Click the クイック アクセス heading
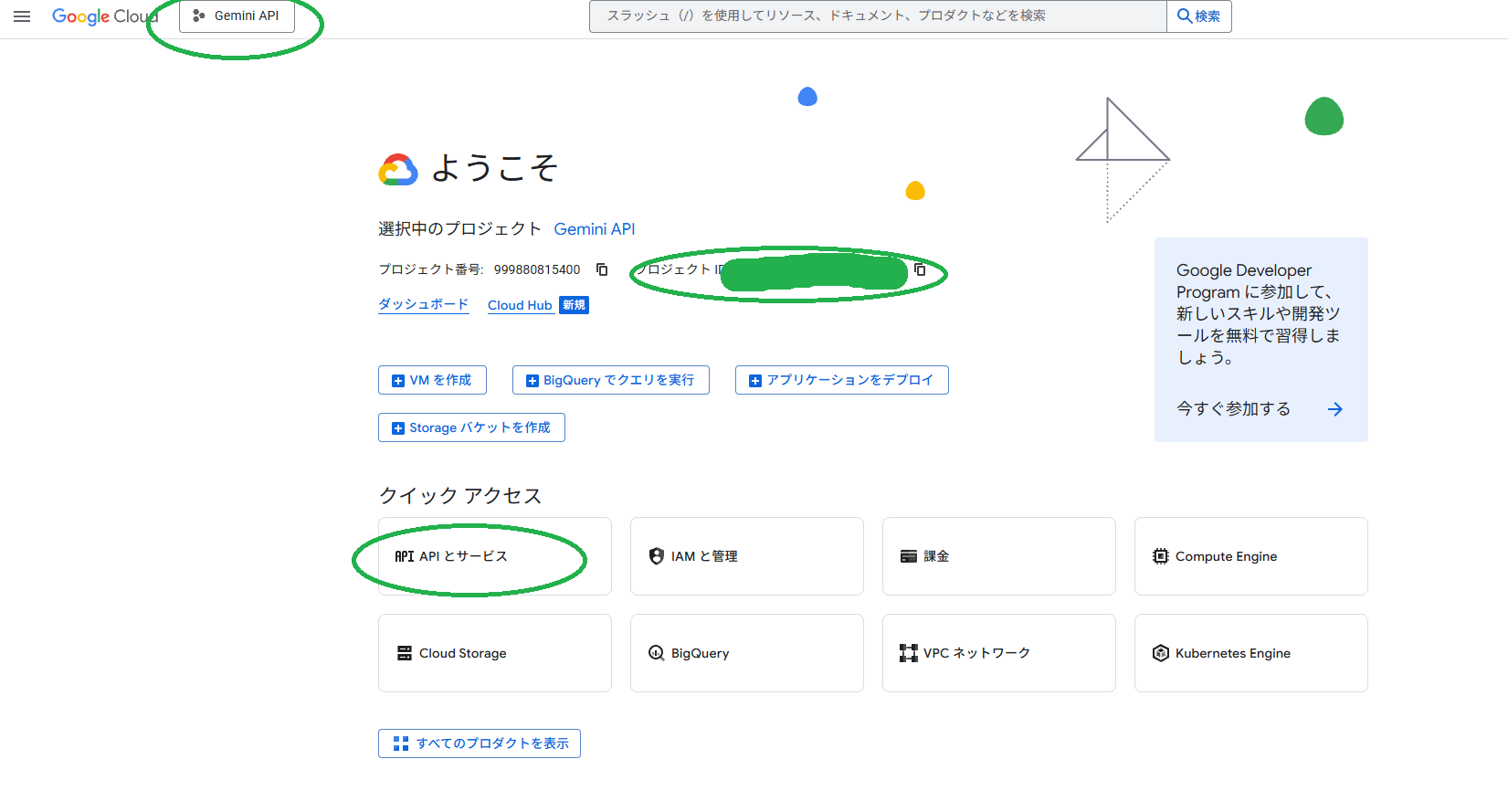 click(x=460, y=495)
